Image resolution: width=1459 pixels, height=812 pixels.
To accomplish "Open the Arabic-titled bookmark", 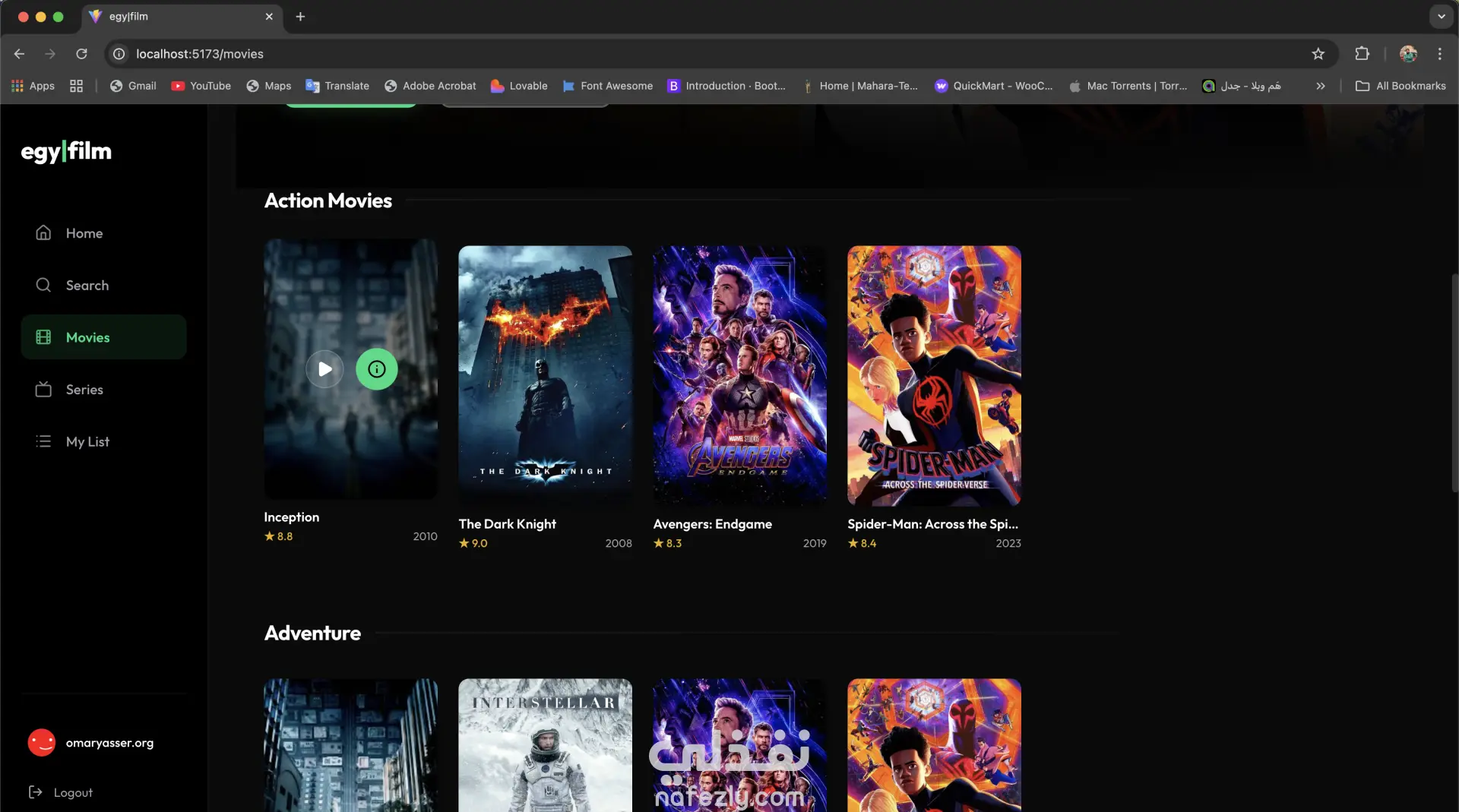I will (1242, 86).
